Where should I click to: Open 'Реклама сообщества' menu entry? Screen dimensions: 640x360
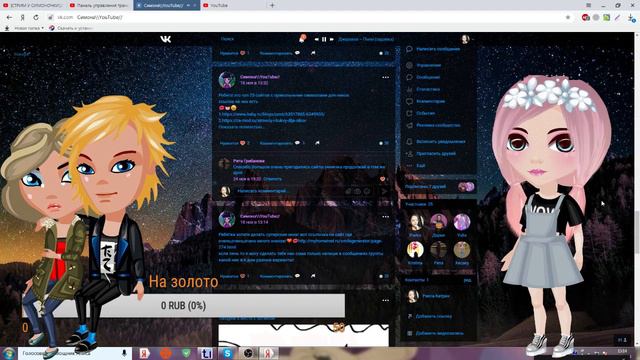point(438,125)
